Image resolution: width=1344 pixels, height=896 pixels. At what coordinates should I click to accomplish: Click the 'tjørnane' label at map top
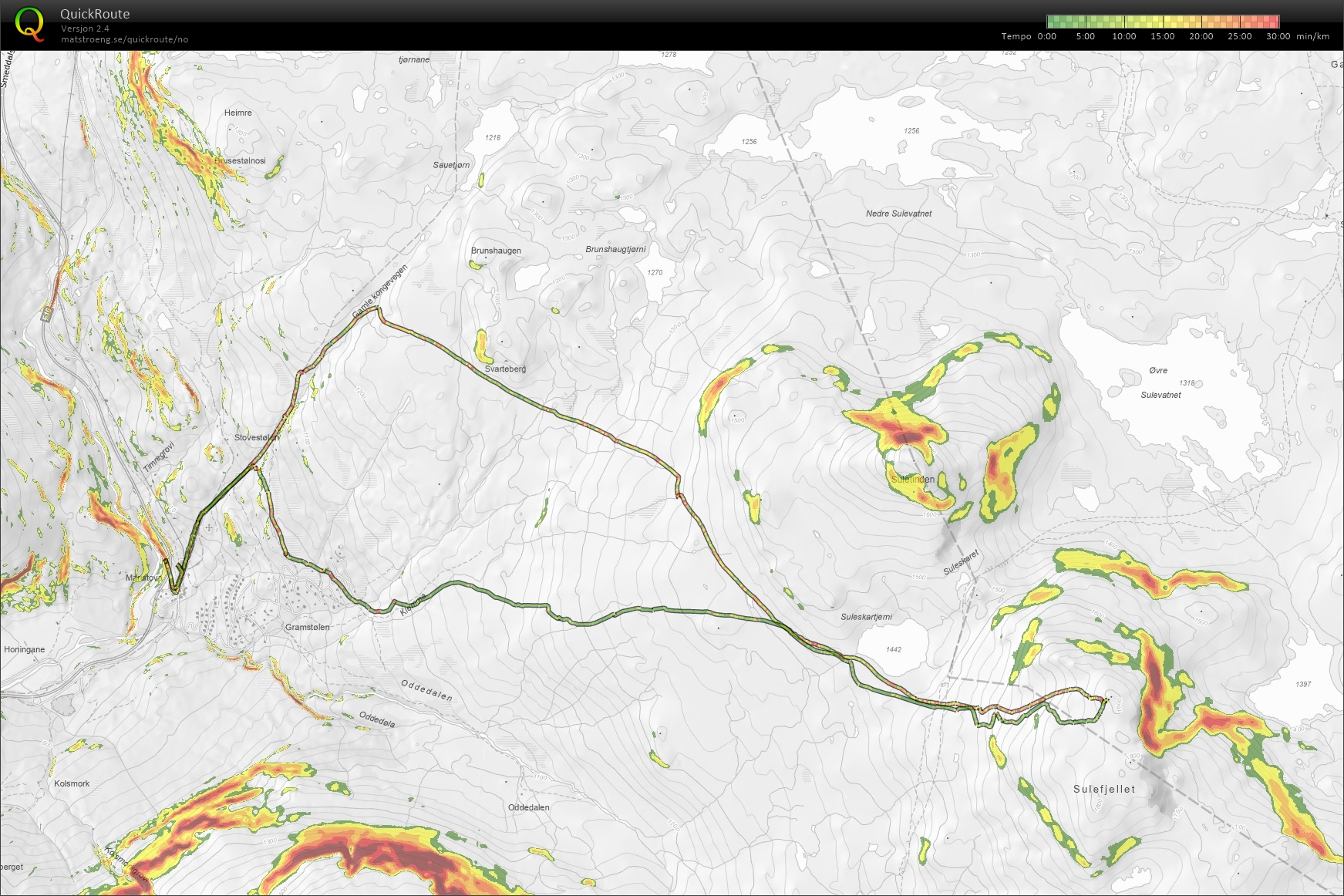coord(414,59)
